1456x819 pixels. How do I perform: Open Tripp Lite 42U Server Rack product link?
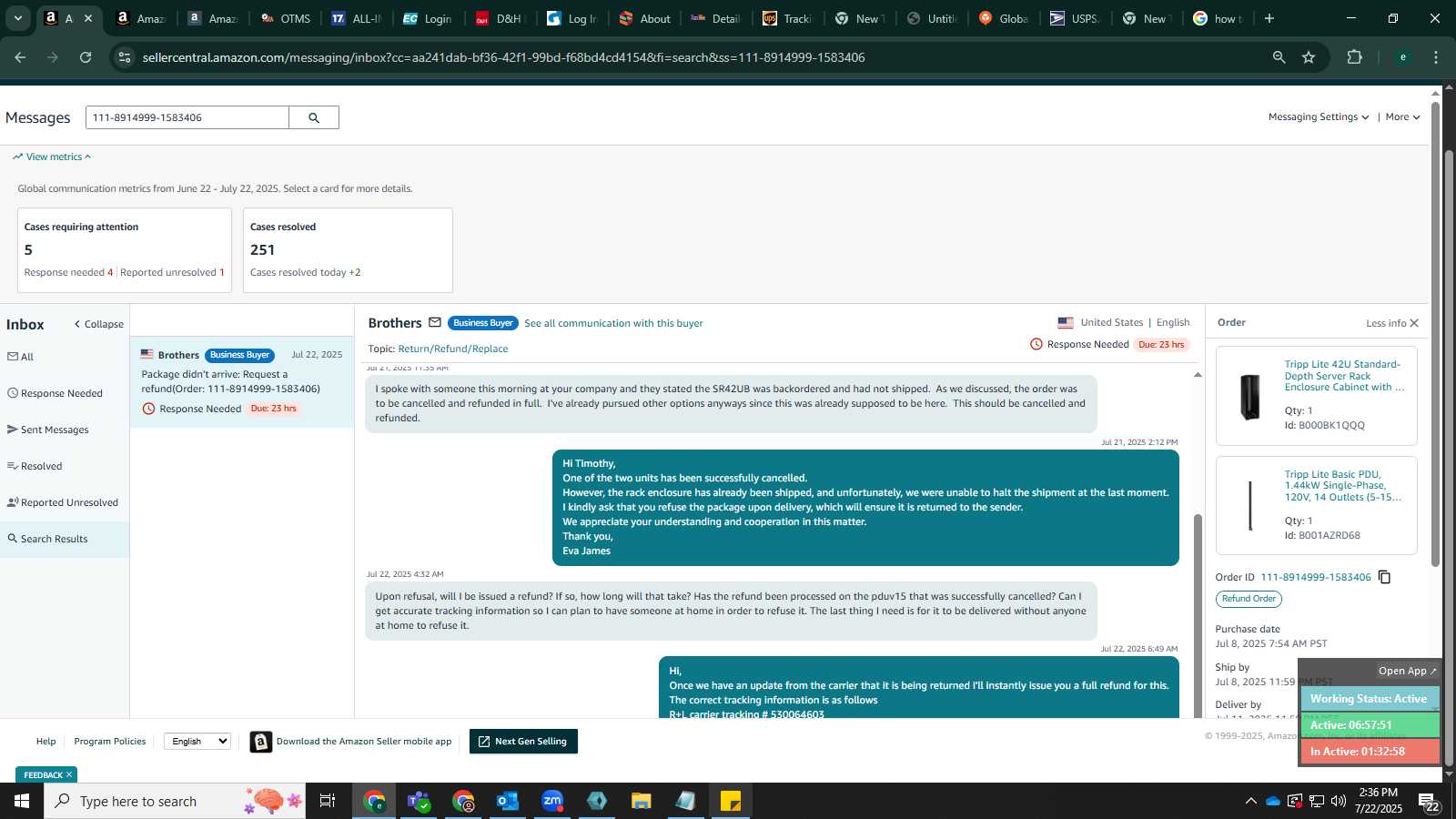[x=1344, y=376]
